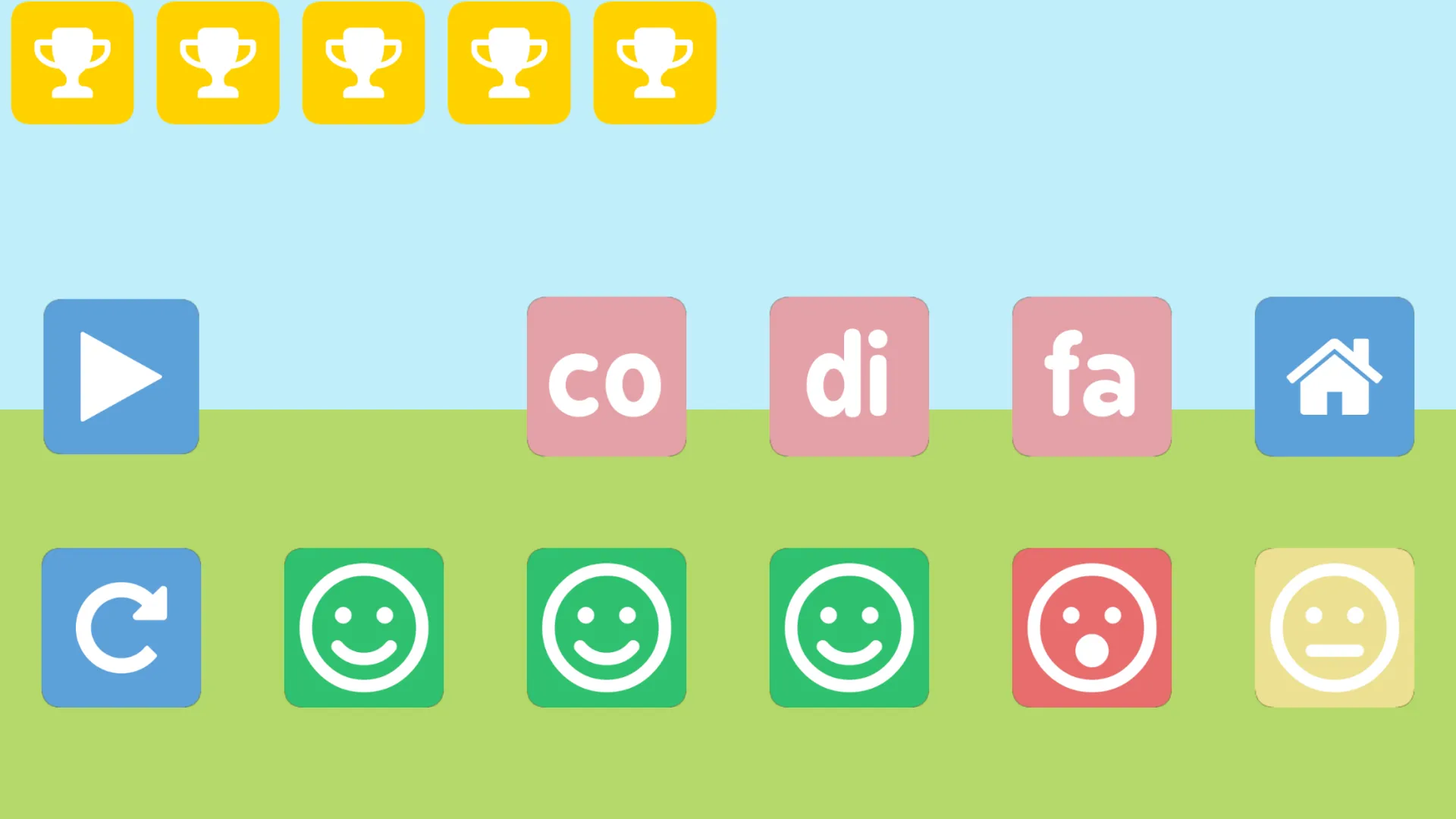Screen dimensions: 1456x819
Task: Select the third trophy achievement icon
Action: (x=364, y=63)
